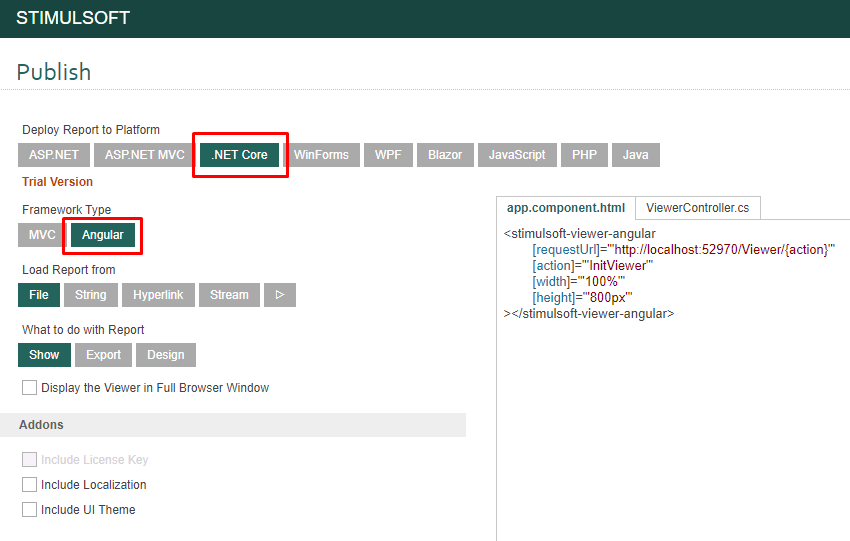Switch to the ViewerController.cs tab
This screenshot has width=850, height=541.
698,208
